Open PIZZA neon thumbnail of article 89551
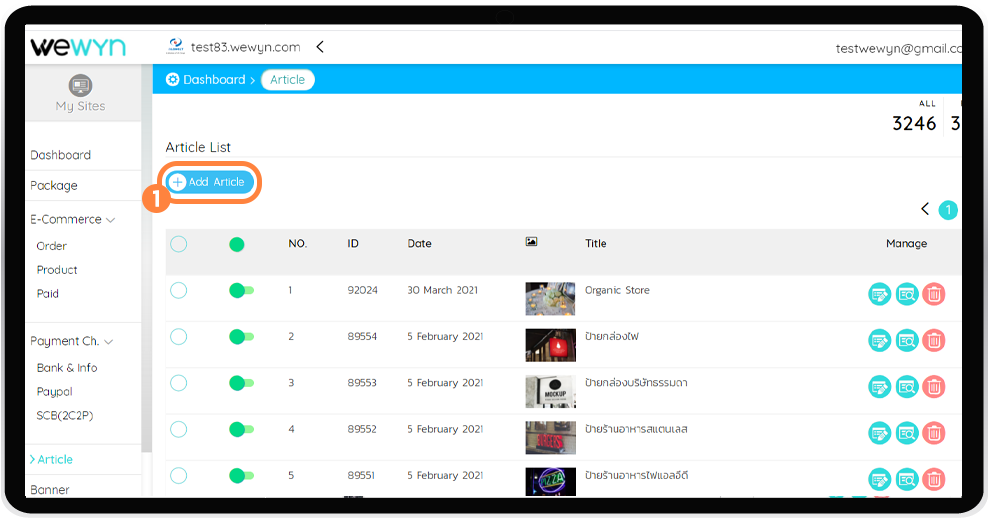This screenshot has width=990, height=521. (x=551, y=482)
